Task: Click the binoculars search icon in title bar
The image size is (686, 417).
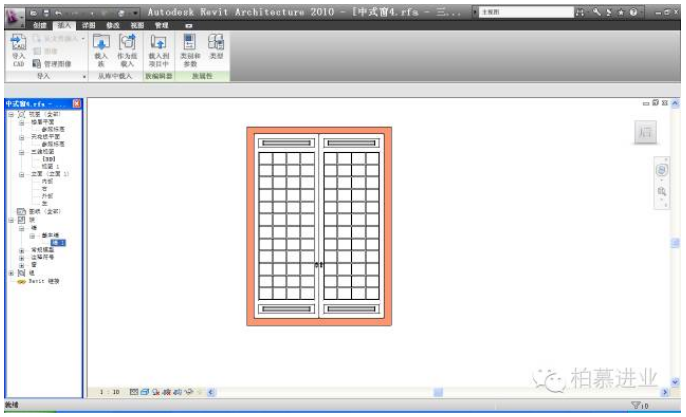Action: [x=580, y=12]
